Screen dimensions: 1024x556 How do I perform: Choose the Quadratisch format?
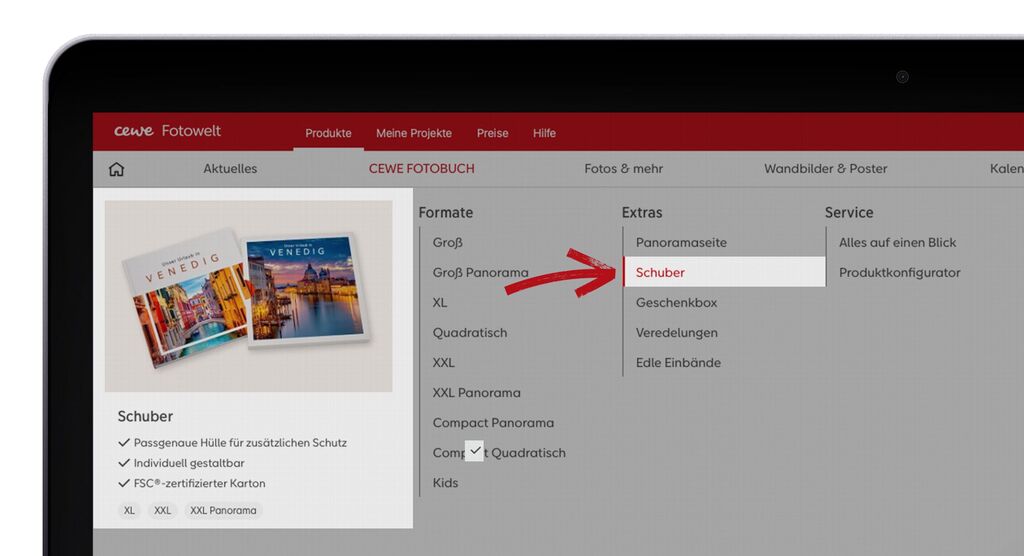pos(470,333)
